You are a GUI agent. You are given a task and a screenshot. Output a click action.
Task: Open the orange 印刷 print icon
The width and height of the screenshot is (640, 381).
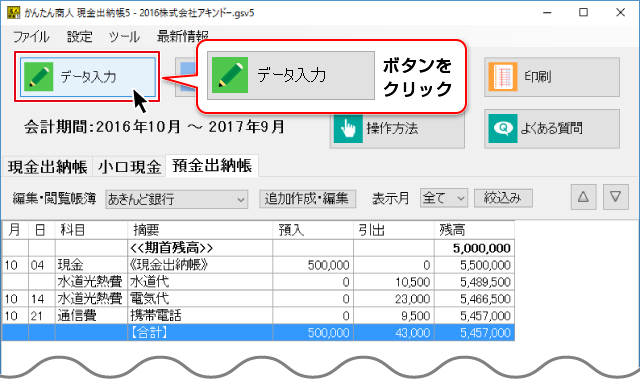point(503,76)
